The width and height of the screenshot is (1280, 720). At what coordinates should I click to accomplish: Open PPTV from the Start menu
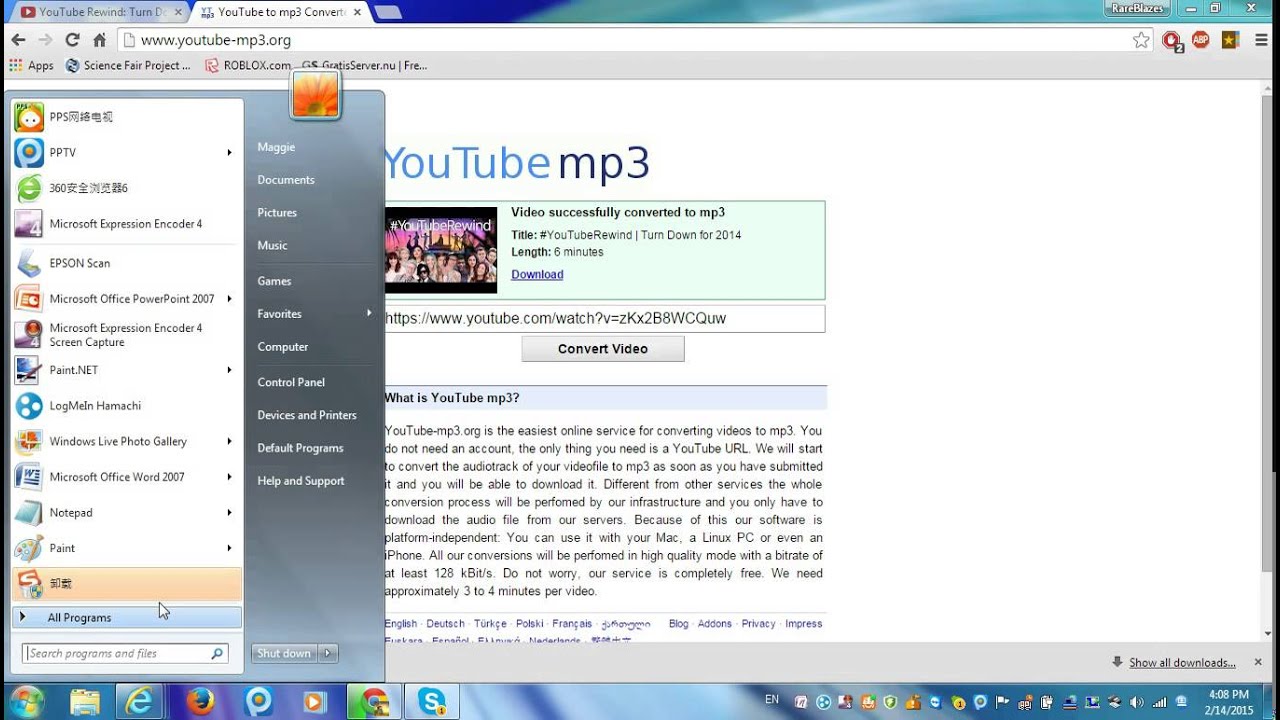(x=126, y=153)
